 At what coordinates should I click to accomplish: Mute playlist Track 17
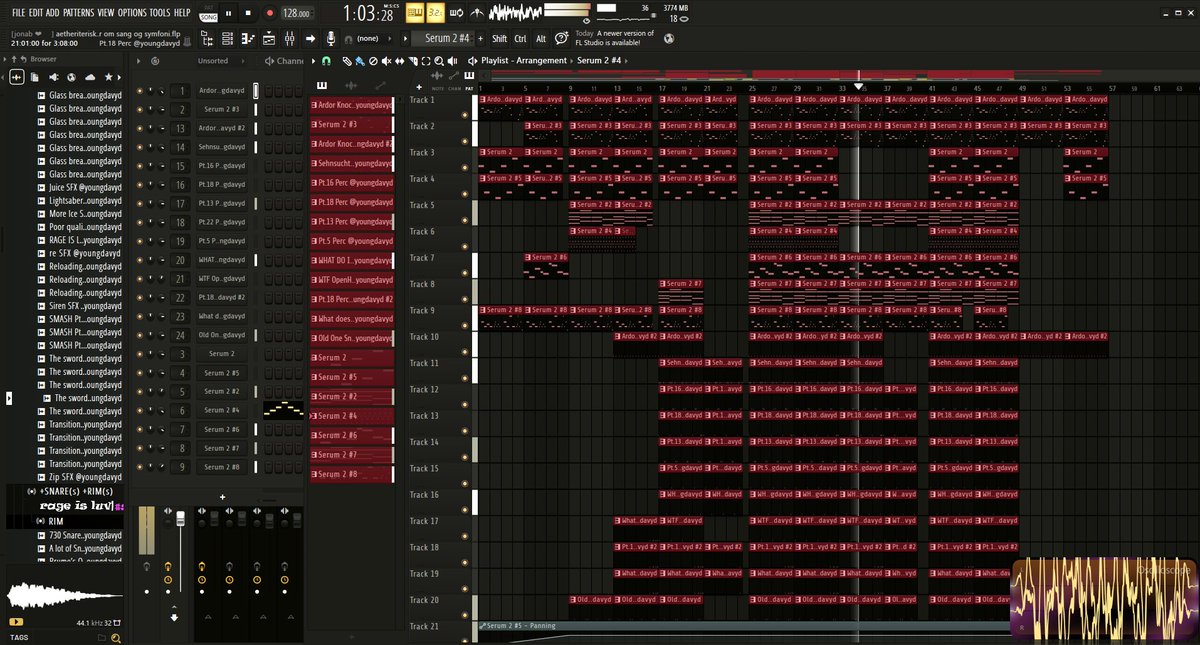(x=465, y=534)
